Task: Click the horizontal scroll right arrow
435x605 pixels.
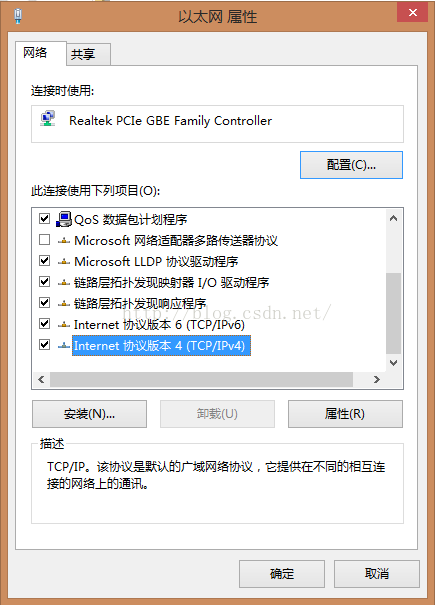Action: pyautogui.click(x=377, y=380)
